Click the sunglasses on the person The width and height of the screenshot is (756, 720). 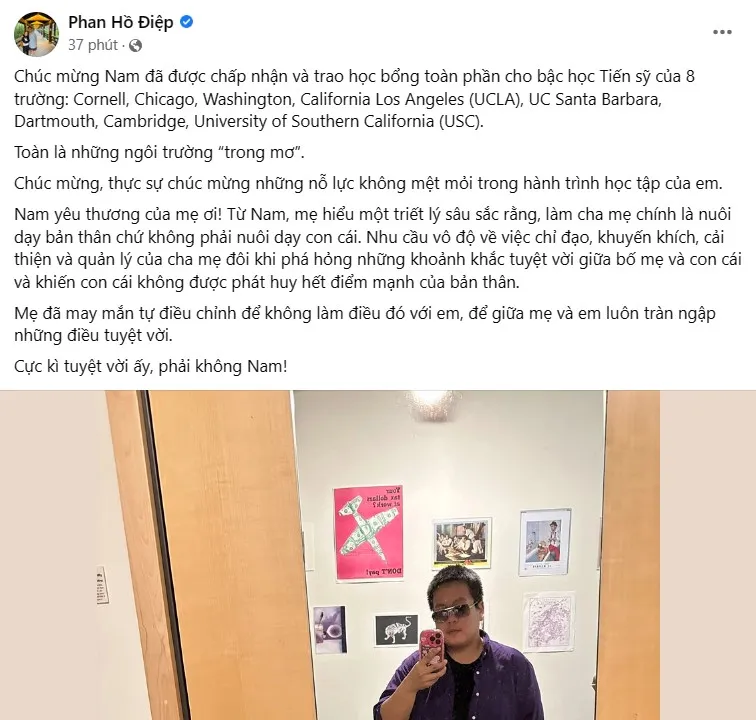[454, 612]
